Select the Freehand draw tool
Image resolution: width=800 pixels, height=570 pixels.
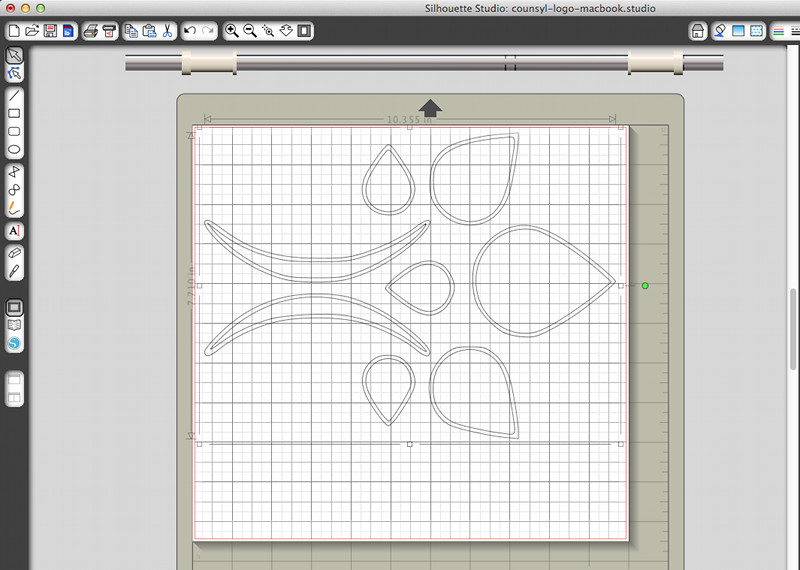(14, 208)
